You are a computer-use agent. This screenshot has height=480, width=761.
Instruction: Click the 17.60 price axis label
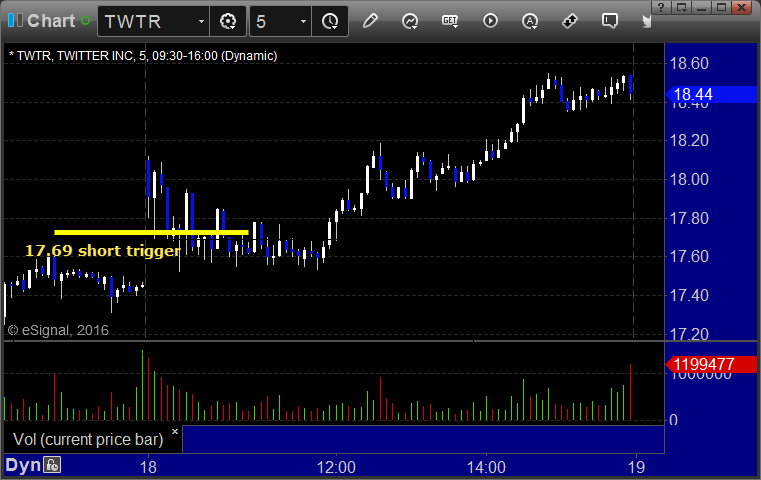[x=689, y=256]
